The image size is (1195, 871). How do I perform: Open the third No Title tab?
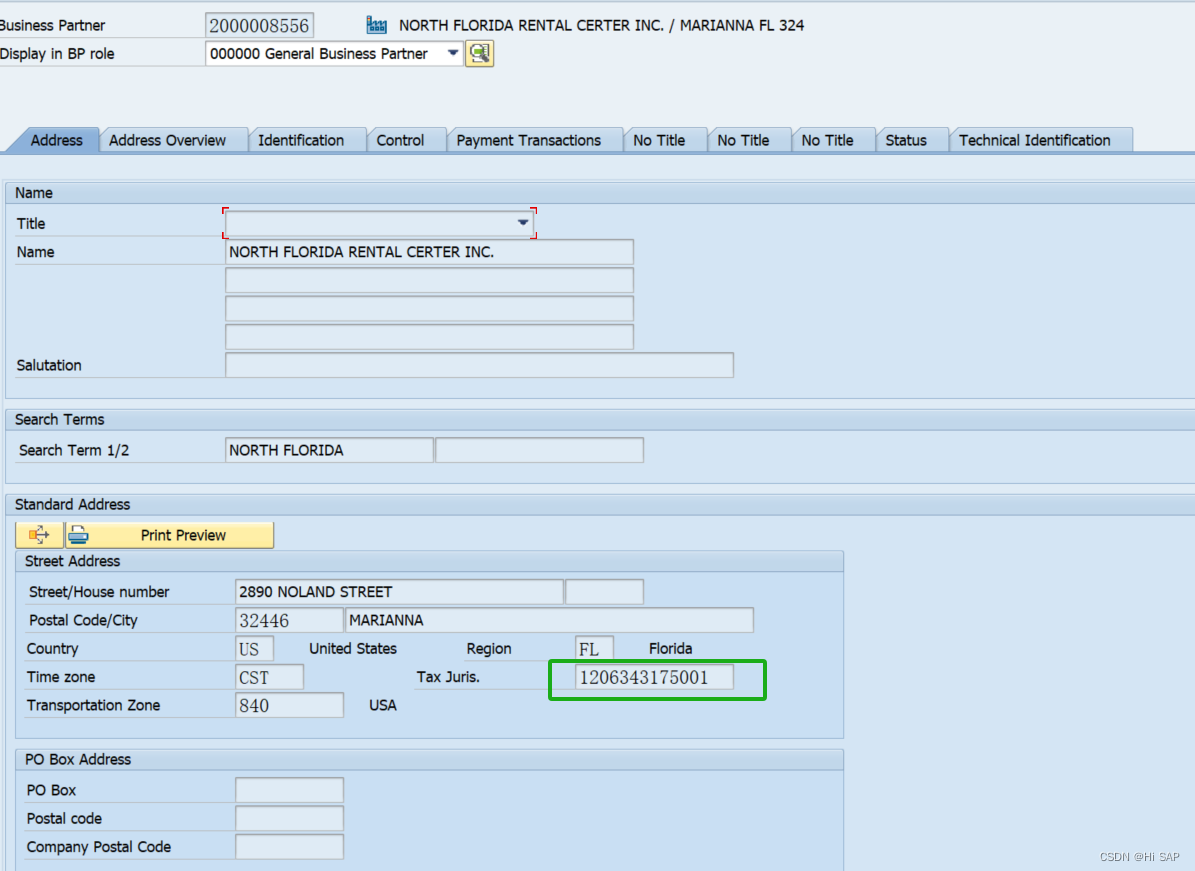[x=827, y=140]
